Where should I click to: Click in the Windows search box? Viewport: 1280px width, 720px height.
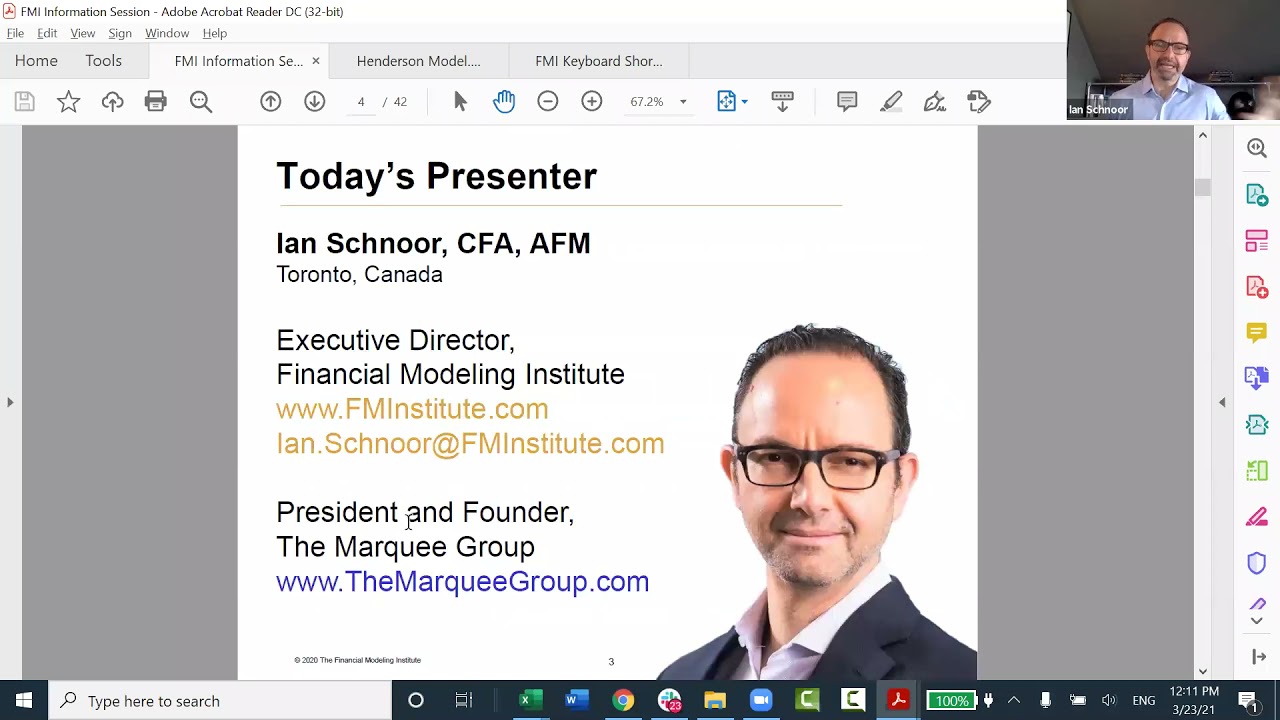[220, 701]
